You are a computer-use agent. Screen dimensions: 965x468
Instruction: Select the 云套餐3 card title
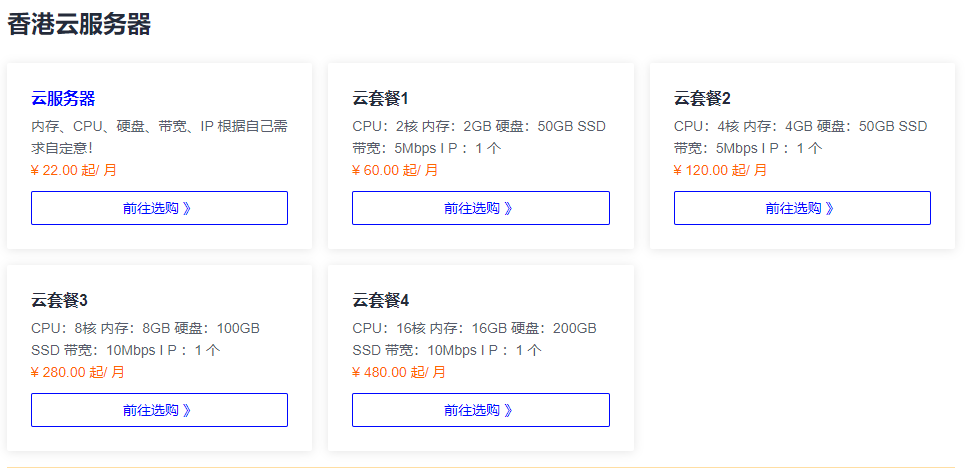(59, 301)
